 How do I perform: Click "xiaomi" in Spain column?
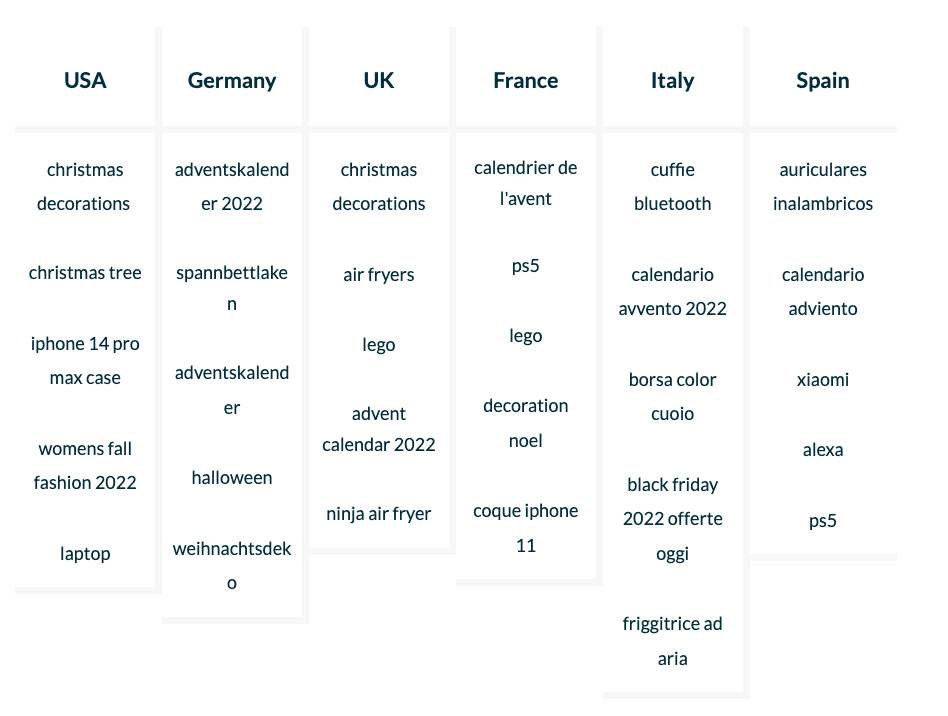pos(823,380)
